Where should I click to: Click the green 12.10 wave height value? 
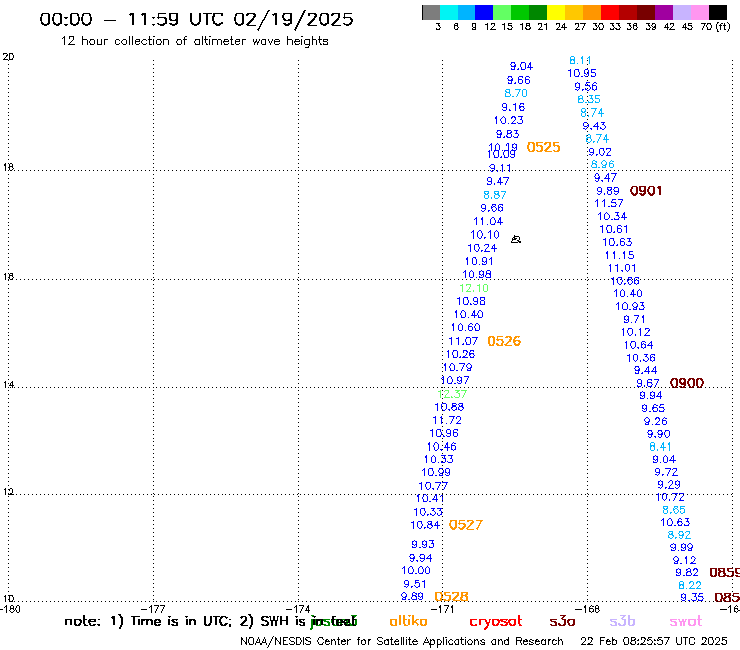(474, 288)
